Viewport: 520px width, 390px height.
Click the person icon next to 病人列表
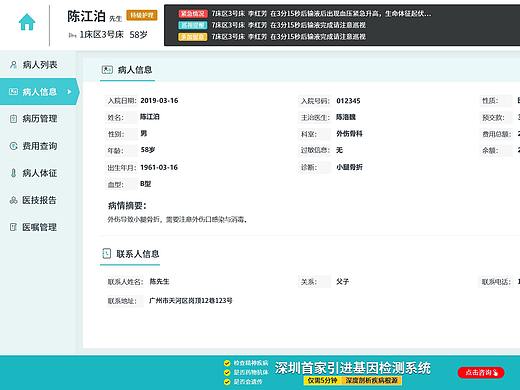pyautogui.click(x=13, y=65)
